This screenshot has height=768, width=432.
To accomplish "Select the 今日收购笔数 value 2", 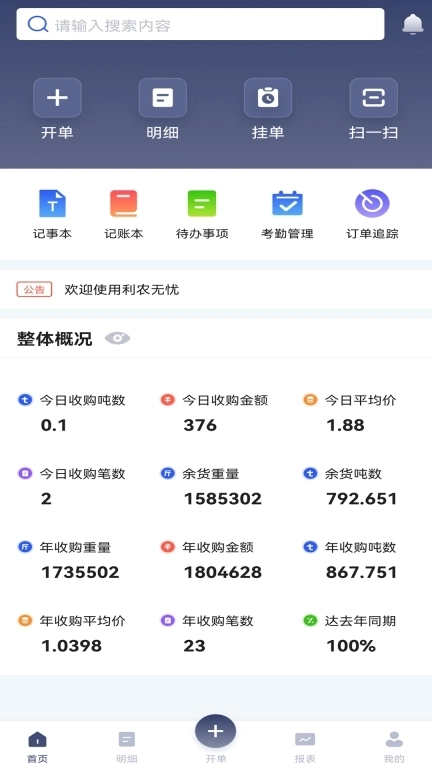I will tap(46, 499).
